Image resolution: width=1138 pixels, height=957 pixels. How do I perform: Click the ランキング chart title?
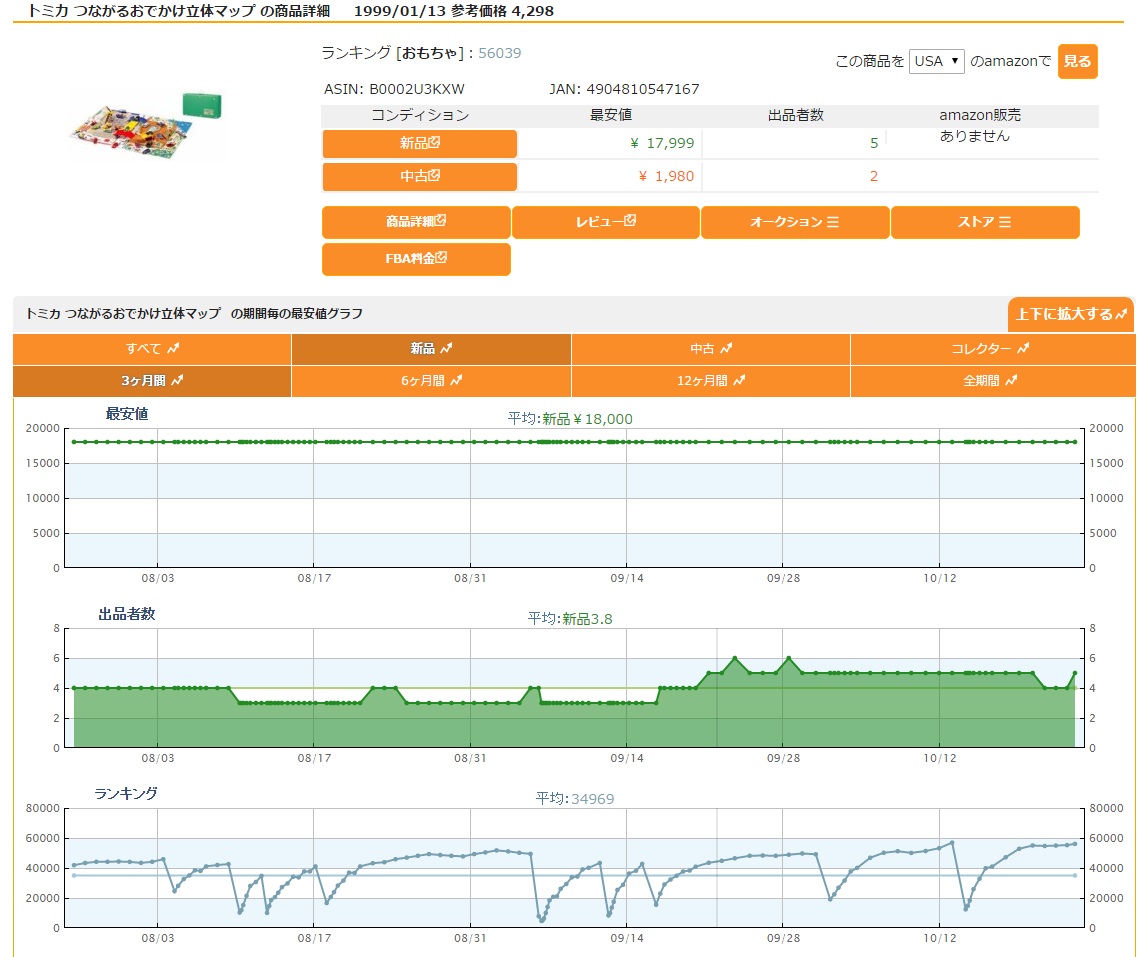point(126,794)
